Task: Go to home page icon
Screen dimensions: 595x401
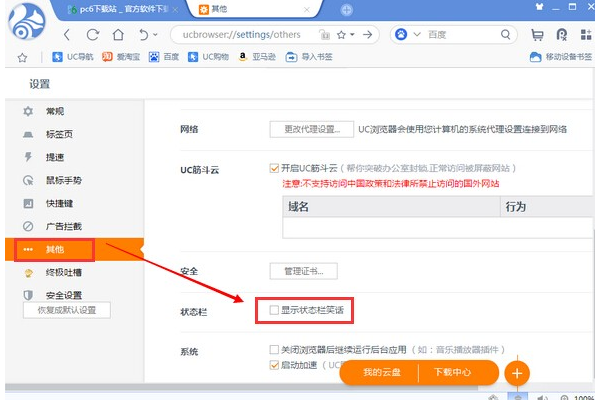Action: coord(118,35)
